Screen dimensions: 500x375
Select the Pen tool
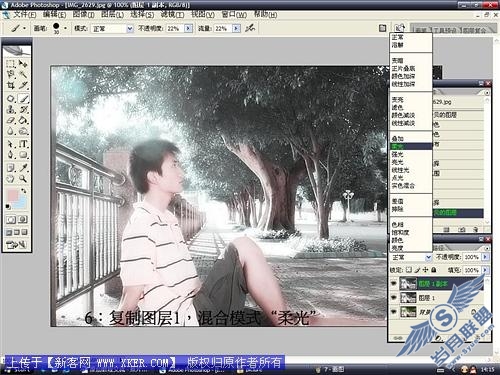(11, 155)
